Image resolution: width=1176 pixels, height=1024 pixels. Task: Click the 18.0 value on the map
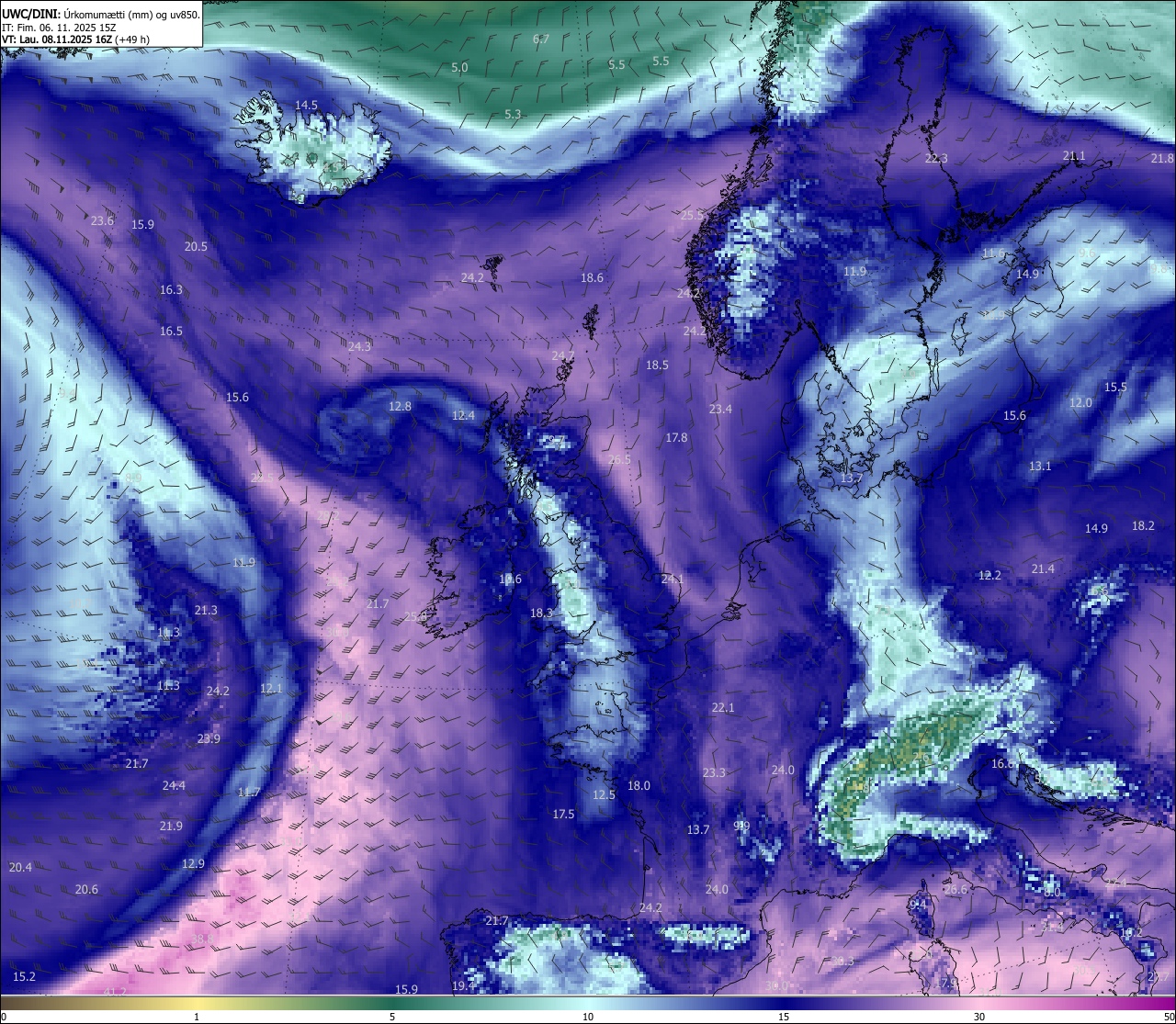(x=639, y=785)
